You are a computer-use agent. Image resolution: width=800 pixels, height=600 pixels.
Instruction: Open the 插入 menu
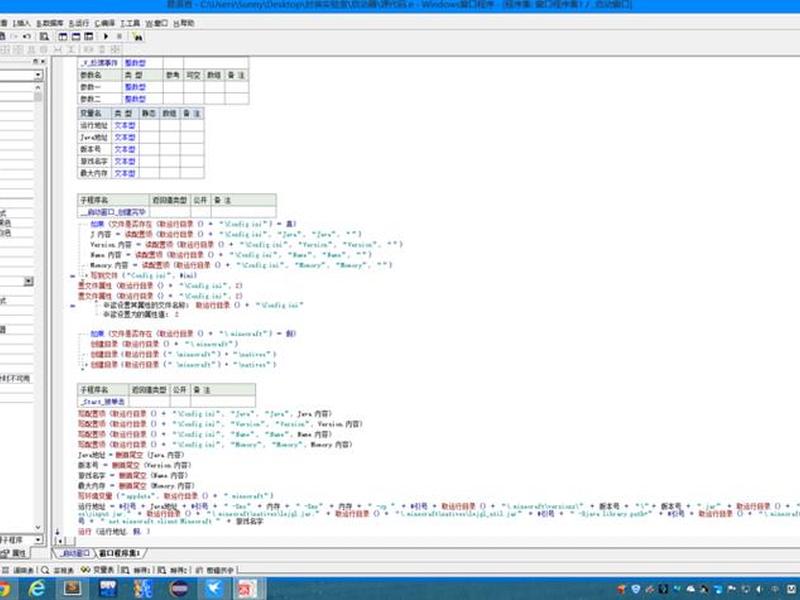click(x=21, y=23)
